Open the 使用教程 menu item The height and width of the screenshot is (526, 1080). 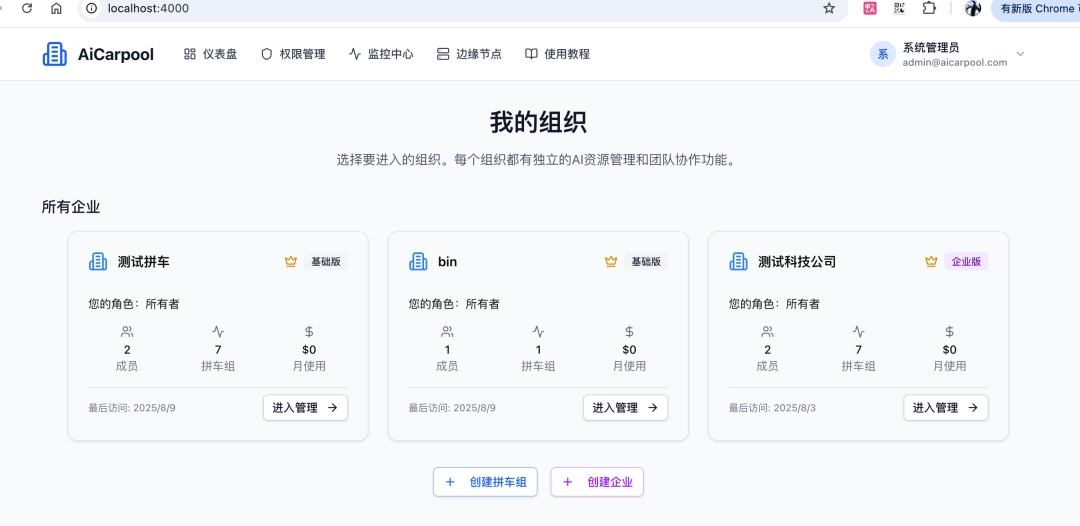pyautogui.click(x=557, y=54)
